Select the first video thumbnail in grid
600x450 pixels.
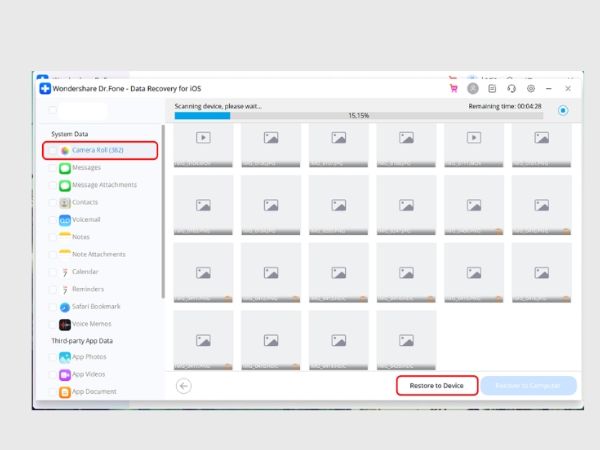tap(203, 139)
